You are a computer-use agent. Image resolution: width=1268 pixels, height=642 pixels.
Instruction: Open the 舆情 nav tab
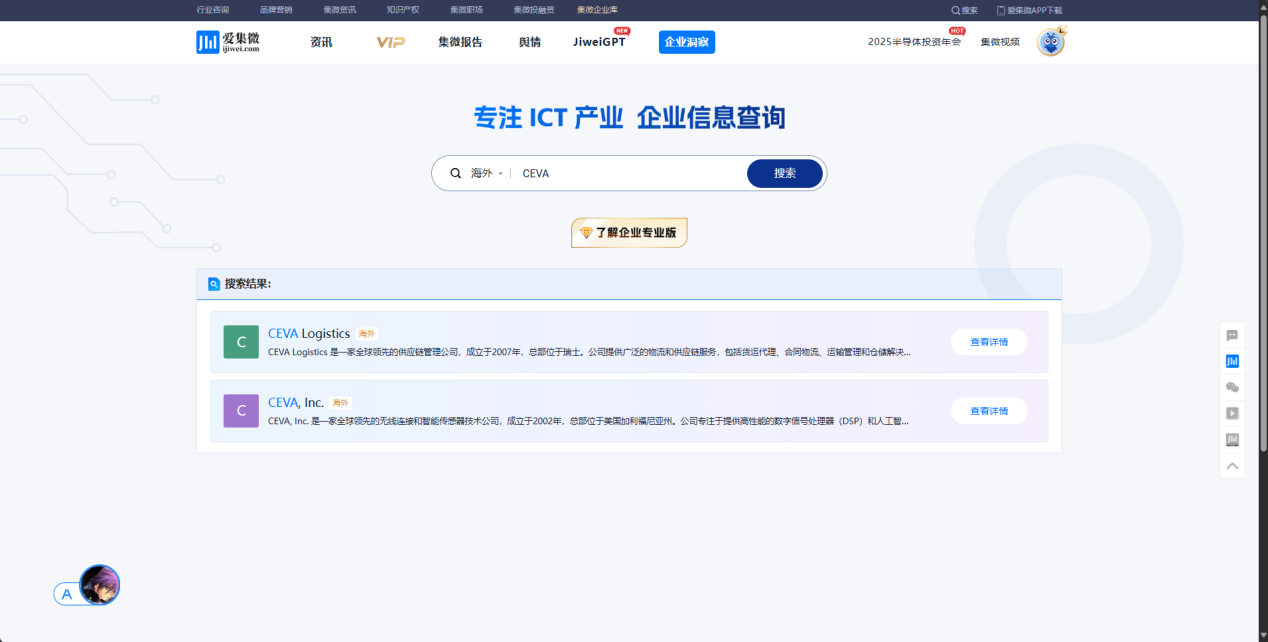[529, 42]
